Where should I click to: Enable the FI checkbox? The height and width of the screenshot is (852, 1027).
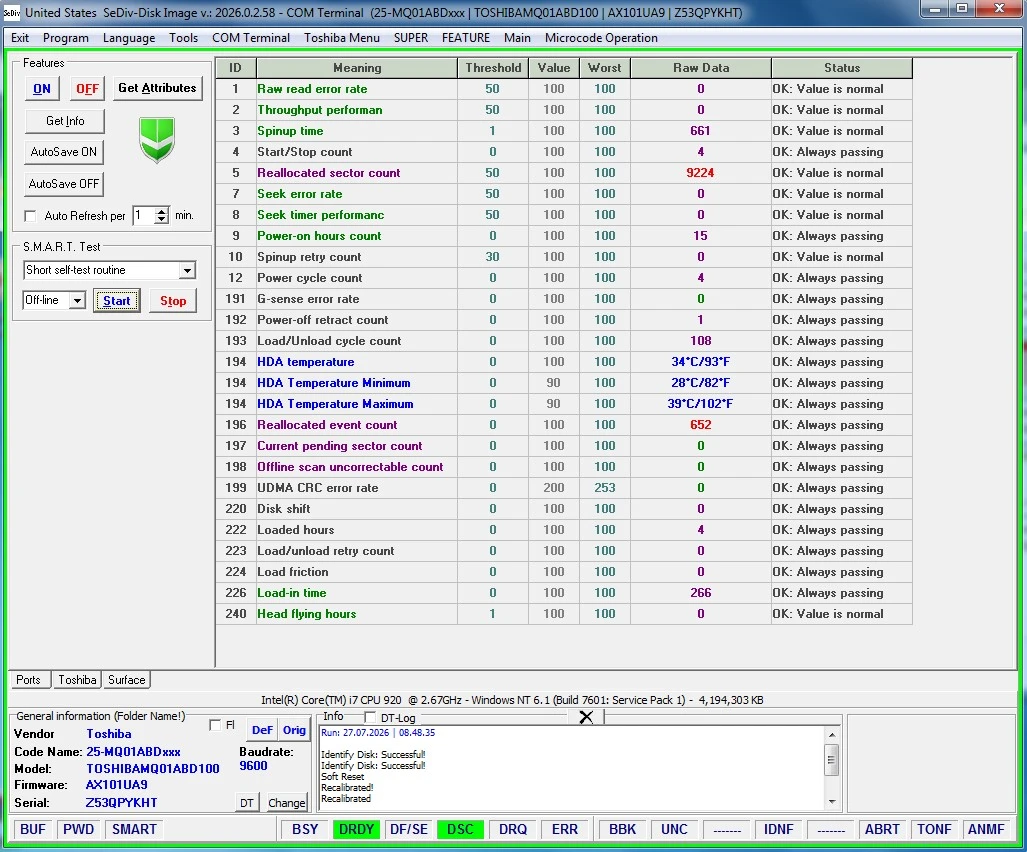(215, 725)
